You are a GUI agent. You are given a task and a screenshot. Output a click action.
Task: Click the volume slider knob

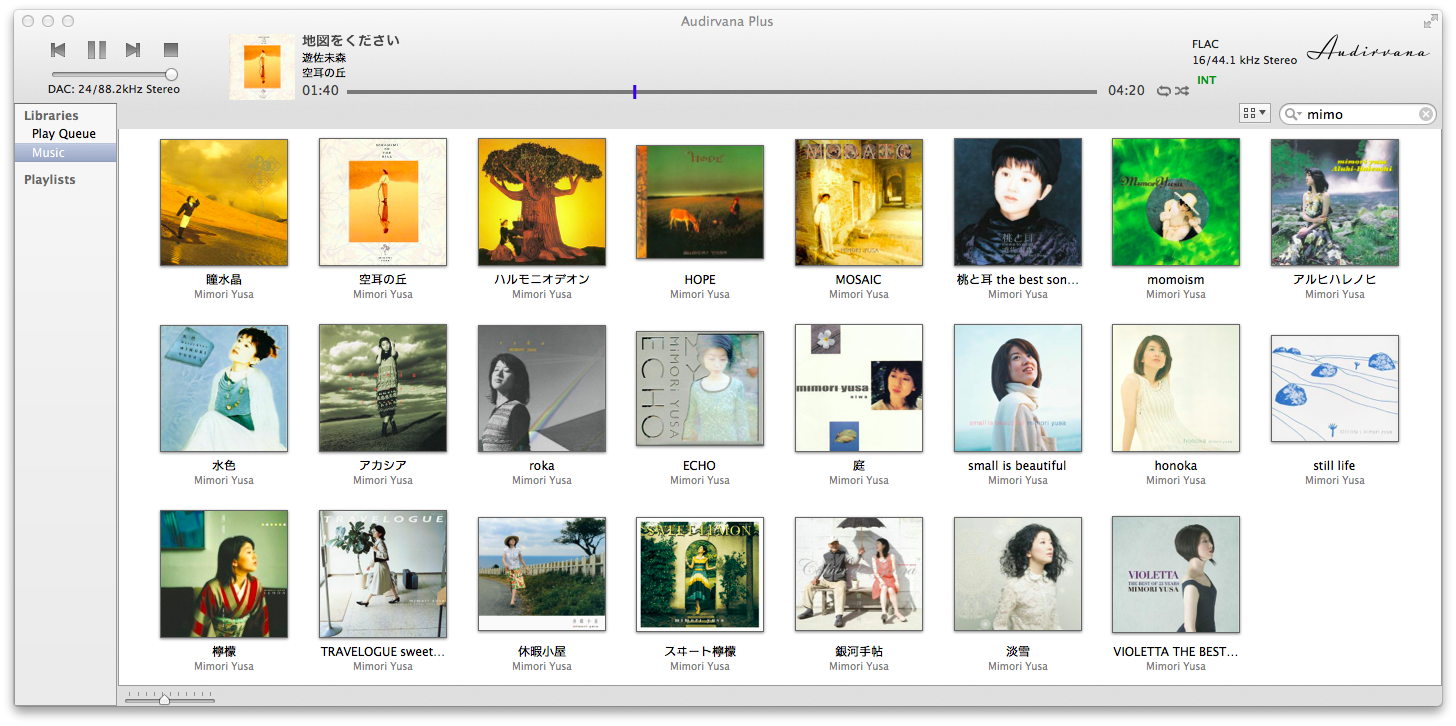171,74
